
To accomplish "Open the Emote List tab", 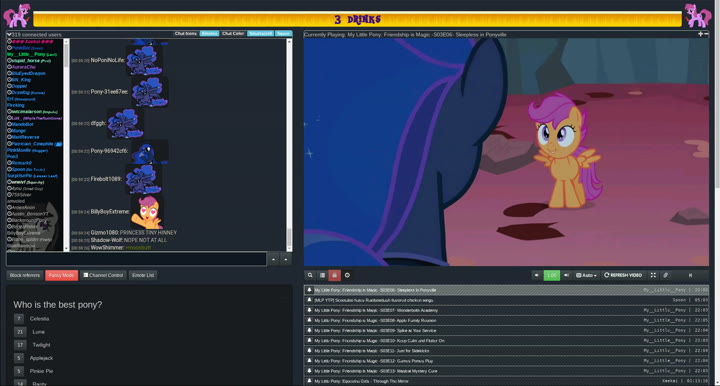I will pyautogui.click(x=143, y=275).
